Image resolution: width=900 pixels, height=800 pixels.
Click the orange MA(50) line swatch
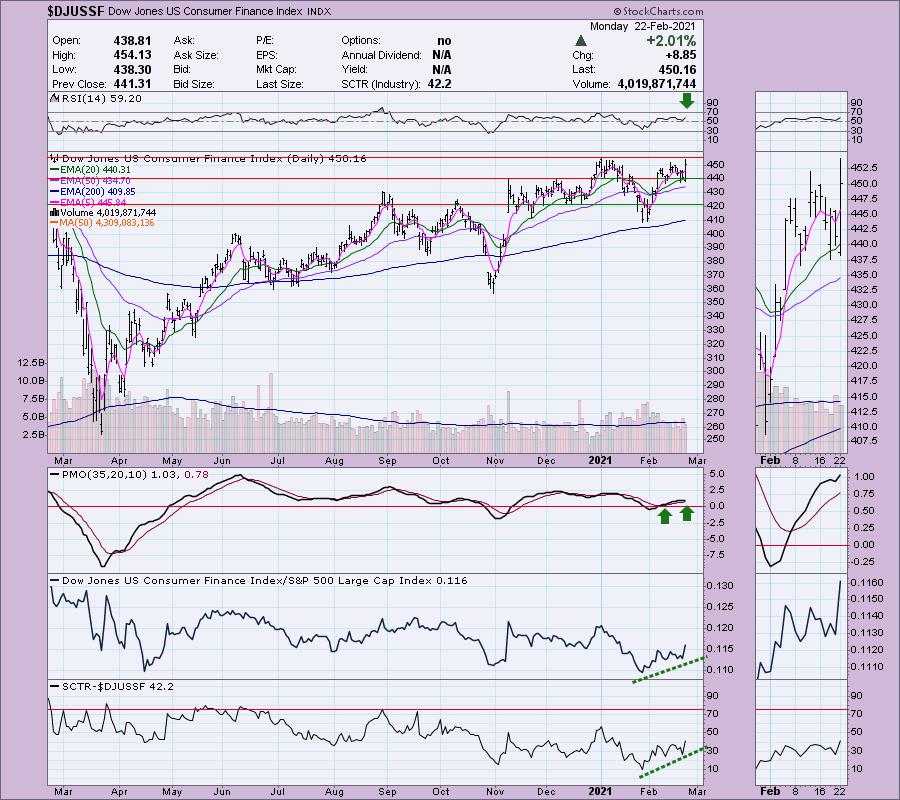[x=55, y=223]
